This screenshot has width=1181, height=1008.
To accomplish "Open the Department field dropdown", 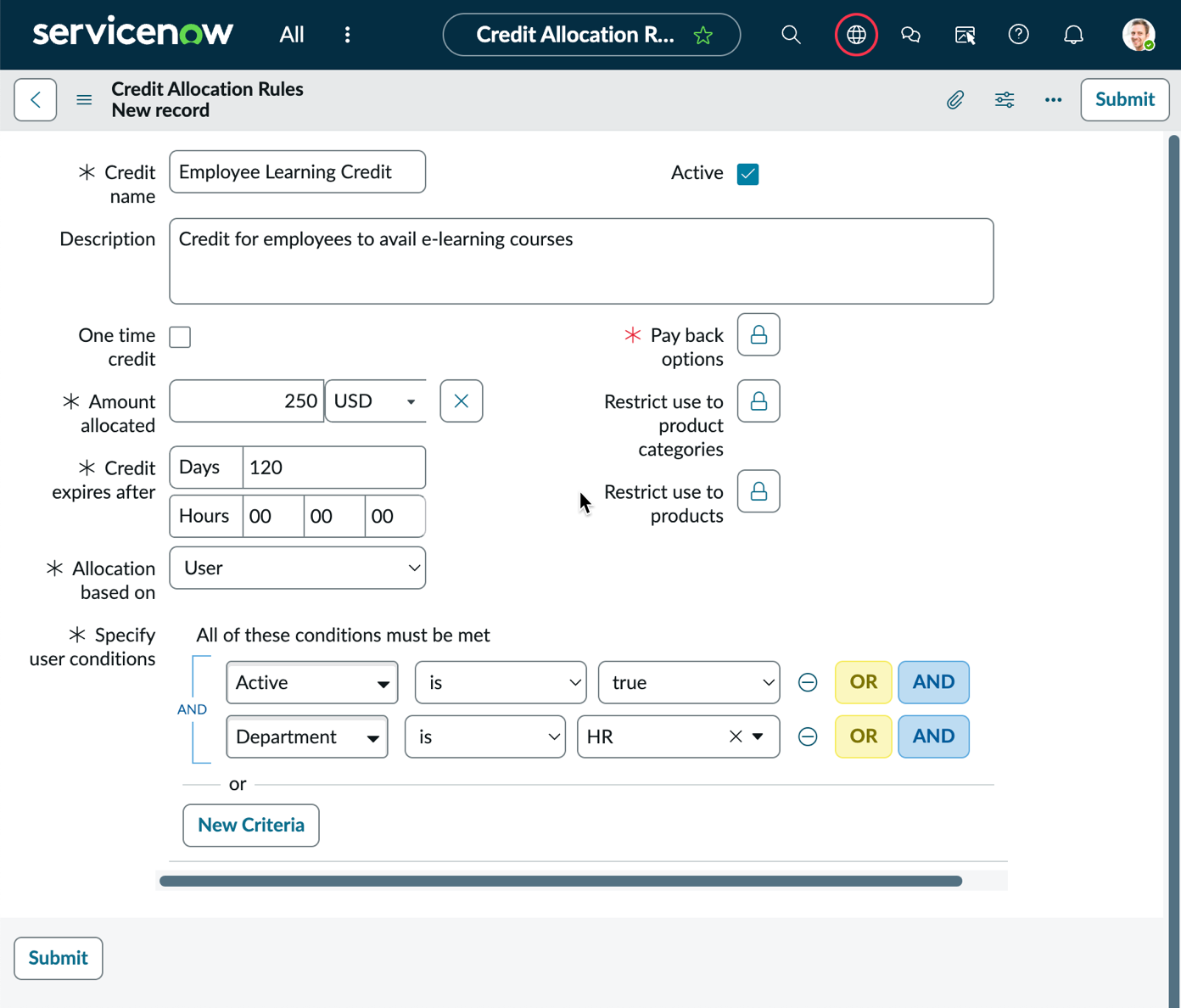I will click(307, 736).
